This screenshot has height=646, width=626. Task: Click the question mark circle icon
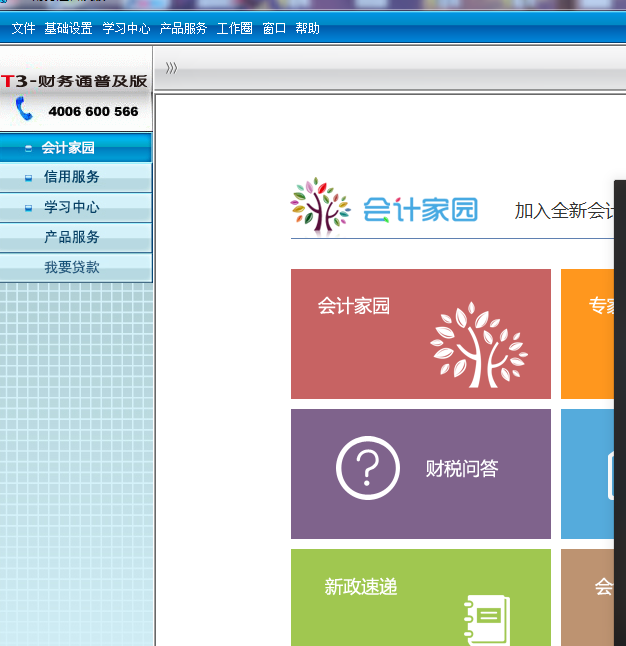(368, 468)
